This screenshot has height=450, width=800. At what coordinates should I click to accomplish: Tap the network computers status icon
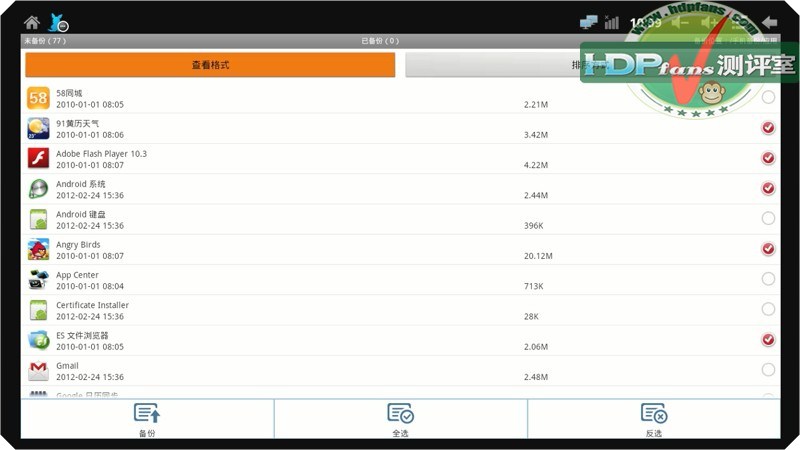pos(589,22)
